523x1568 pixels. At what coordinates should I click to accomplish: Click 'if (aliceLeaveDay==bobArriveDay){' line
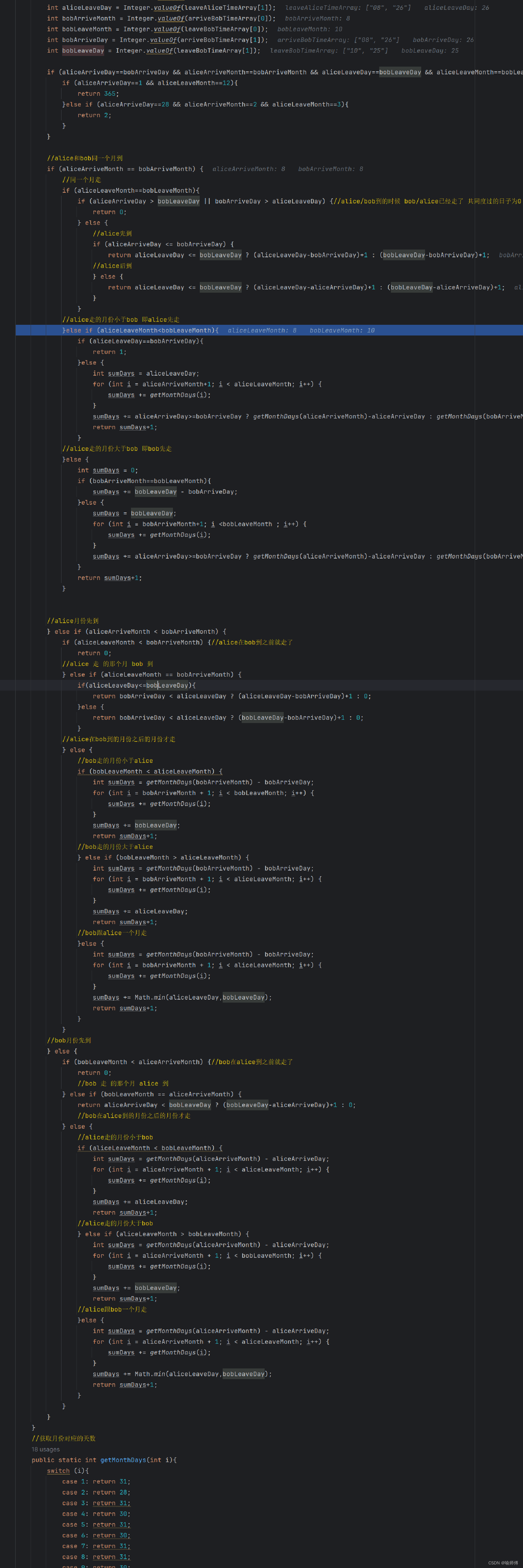tap(140, 341)
